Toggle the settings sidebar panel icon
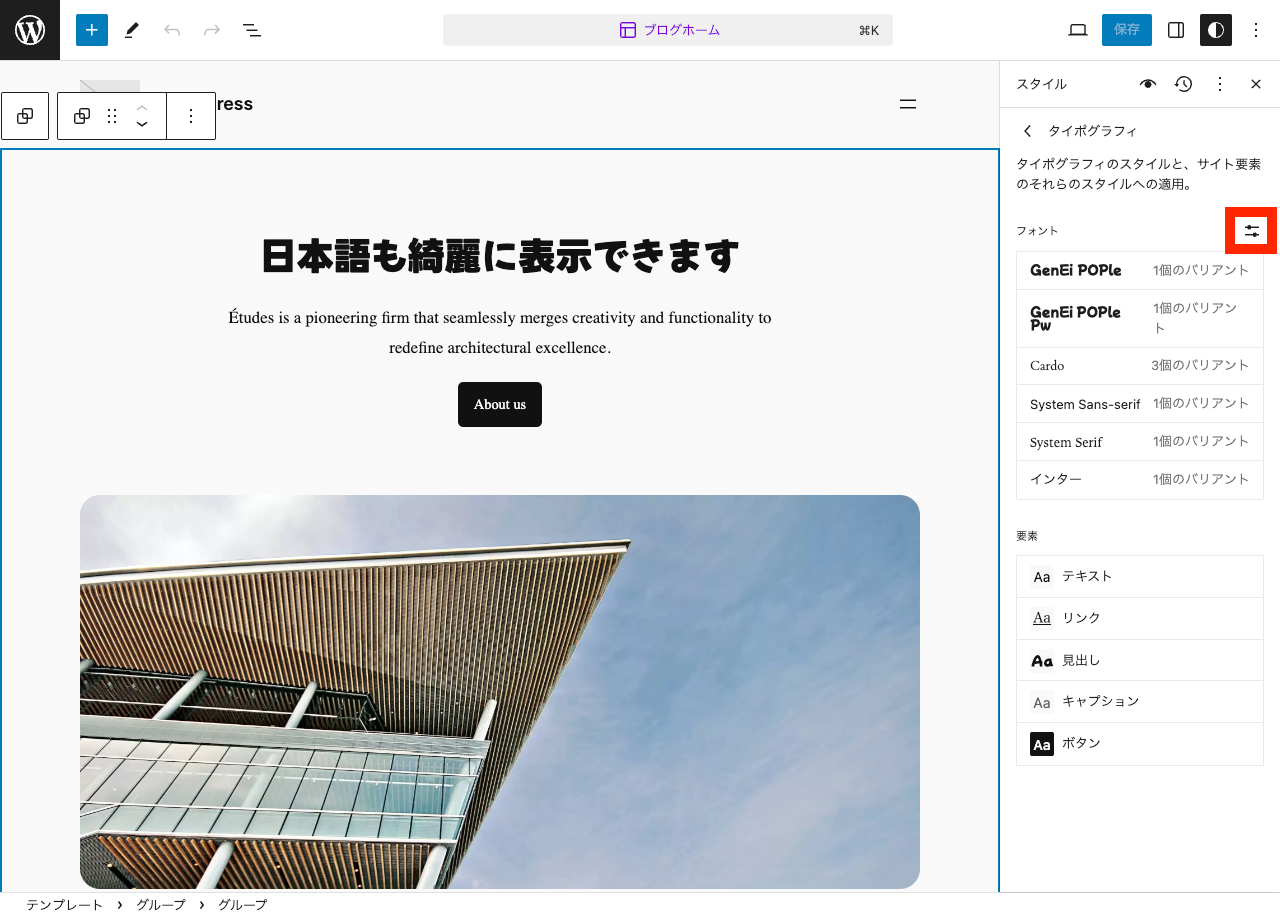1280x916 pixels. point(1176,30)
